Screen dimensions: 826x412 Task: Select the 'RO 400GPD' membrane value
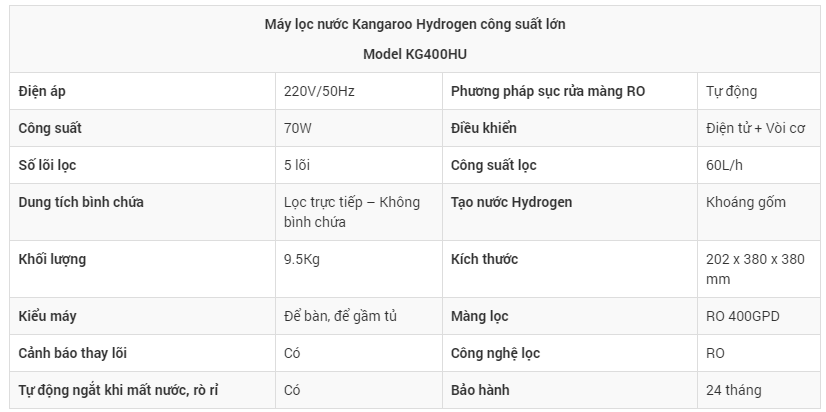coord(742,316)
